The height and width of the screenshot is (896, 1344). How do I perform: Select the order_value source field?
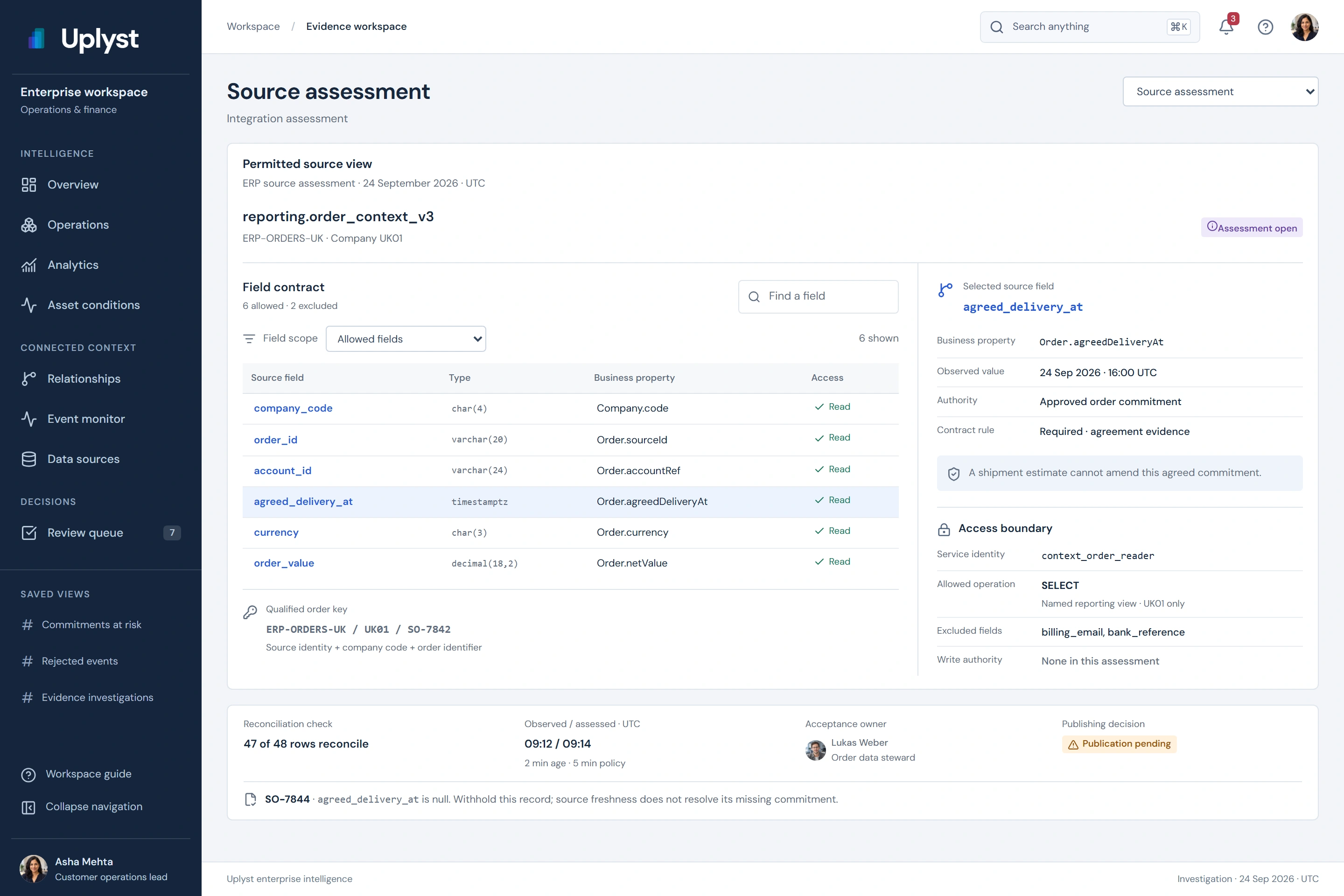284,563
